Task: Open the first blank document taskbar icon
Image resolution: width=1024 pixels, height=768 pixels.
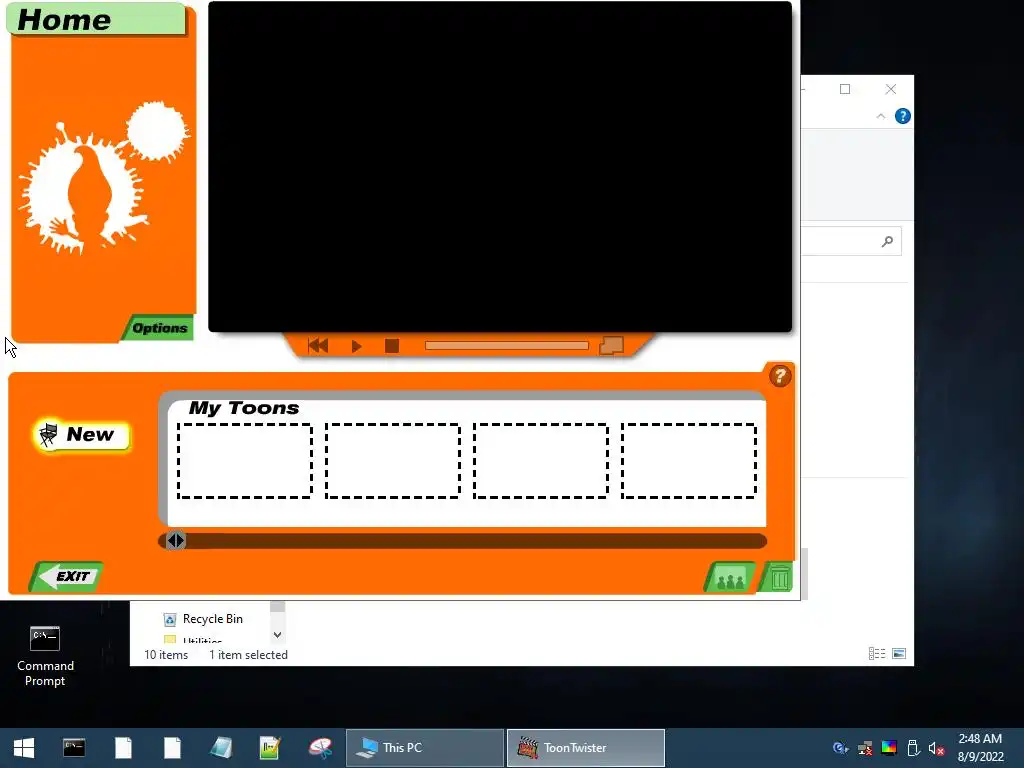Action: click(123, 748)
